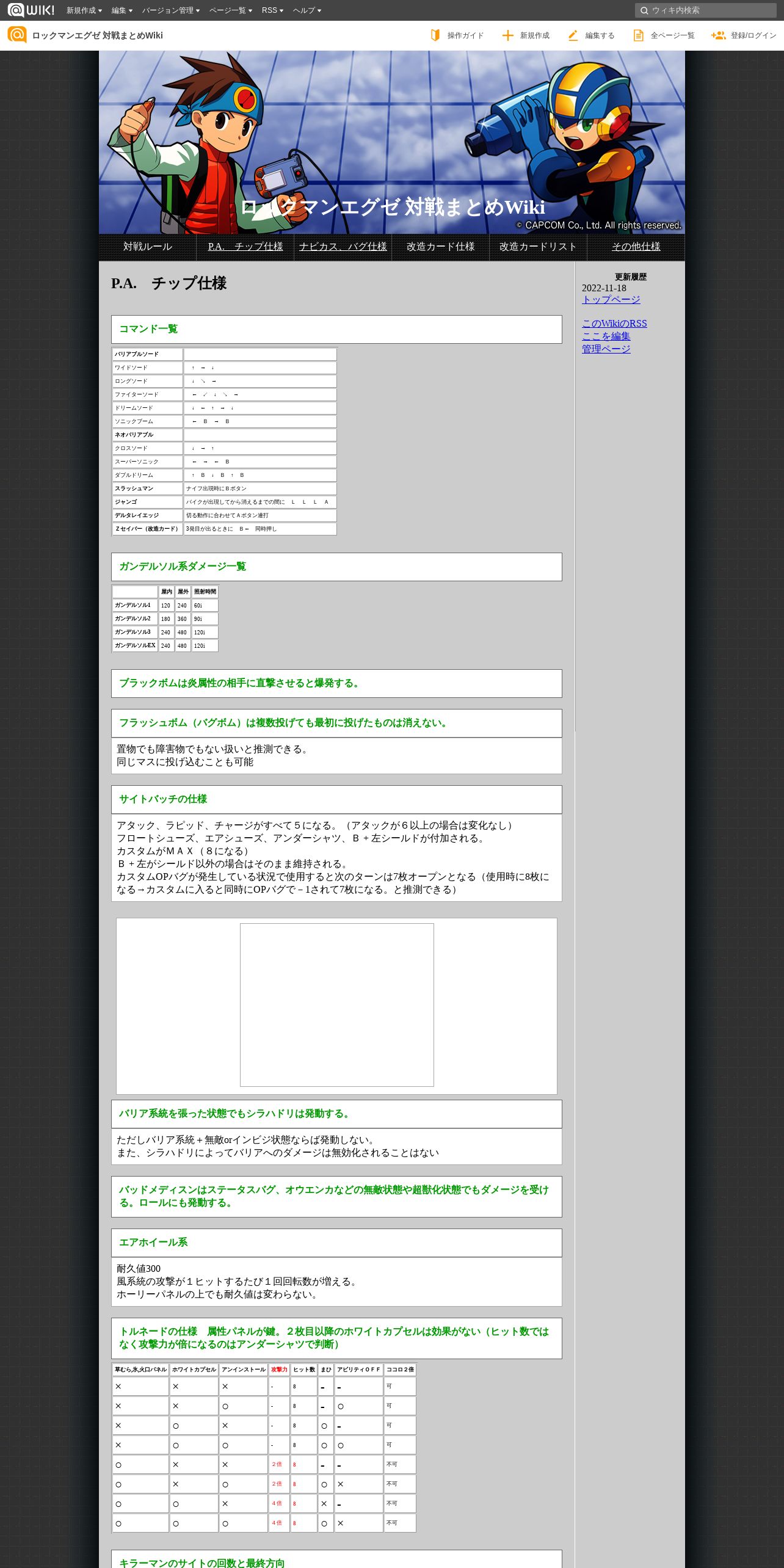Expand the ページ一覧 dropdown menu
This screenshot has height=1568, width=784.
(230, 10)
